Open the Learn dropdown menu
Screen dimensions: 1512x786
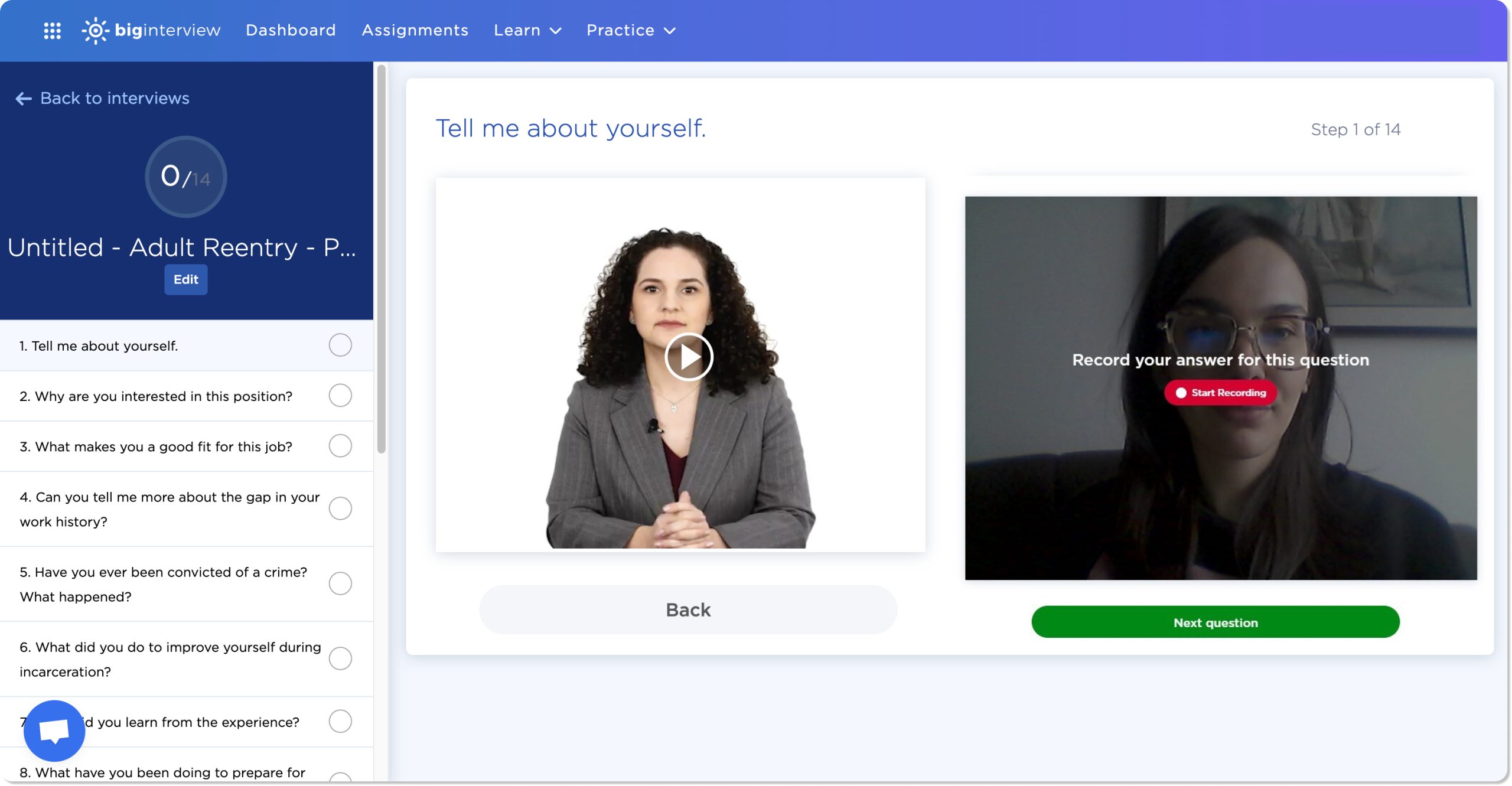tap(527, 29)
